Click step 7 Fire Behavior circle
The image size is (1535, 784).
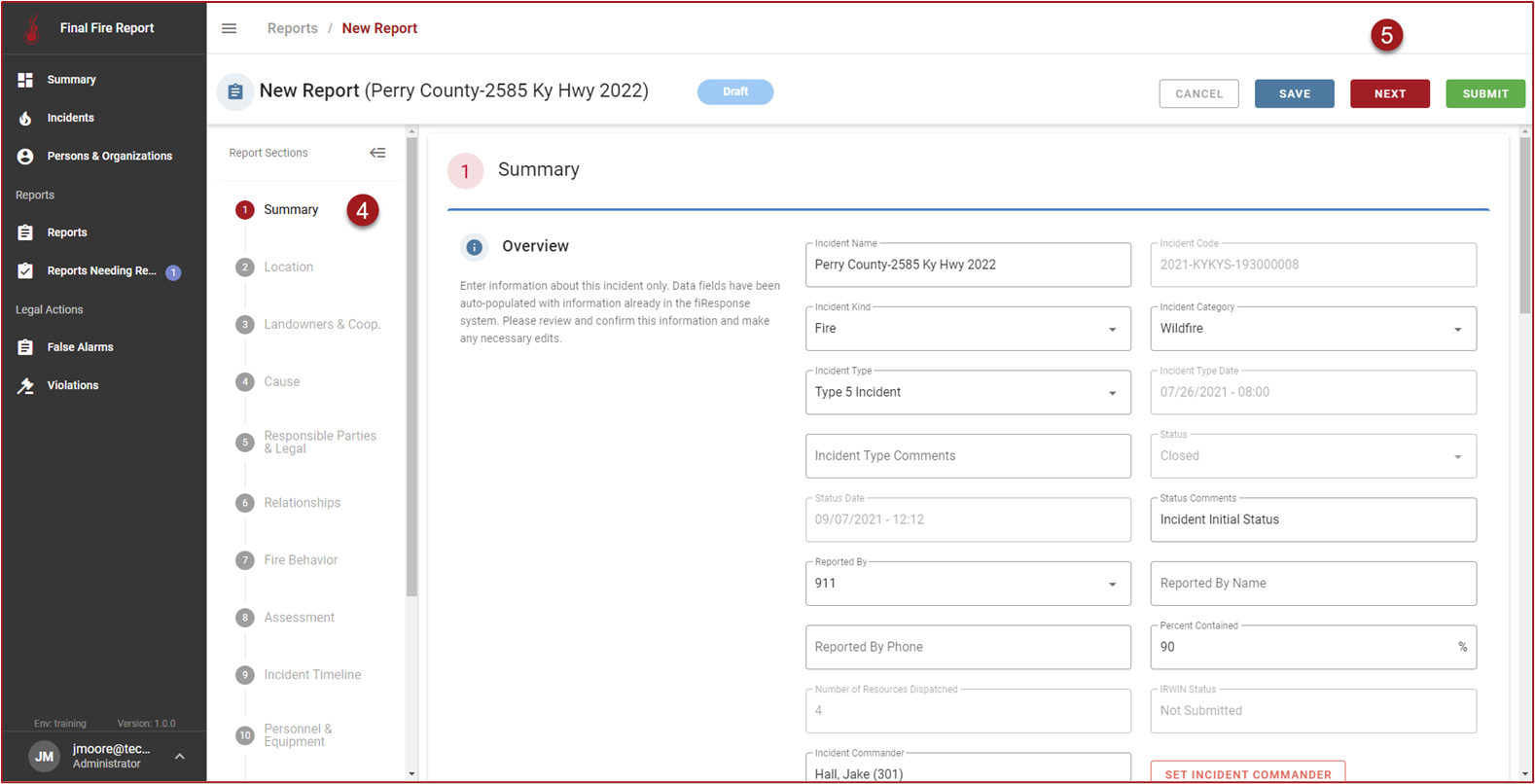tap(245, 560)
